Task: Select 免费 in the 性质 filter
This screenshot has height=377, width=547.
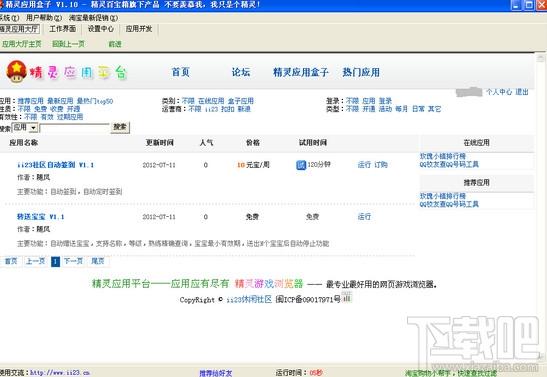Action: [40, 109]
